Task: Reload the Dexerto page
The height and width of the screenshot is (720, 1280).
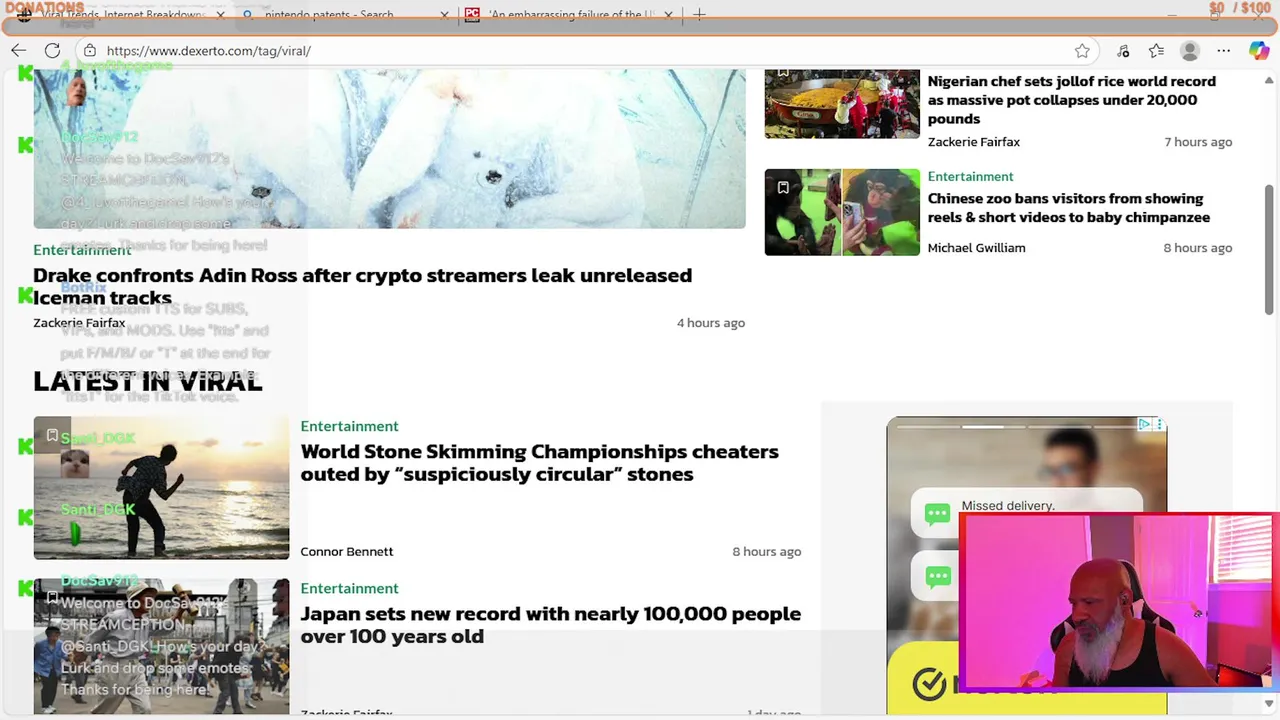Action: (52, 50)
